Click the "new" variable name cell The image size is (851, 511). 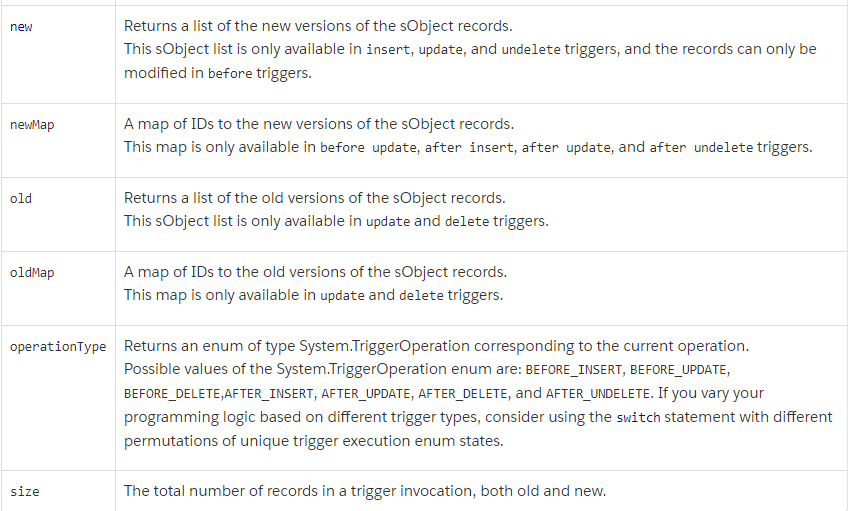point(21,27)
